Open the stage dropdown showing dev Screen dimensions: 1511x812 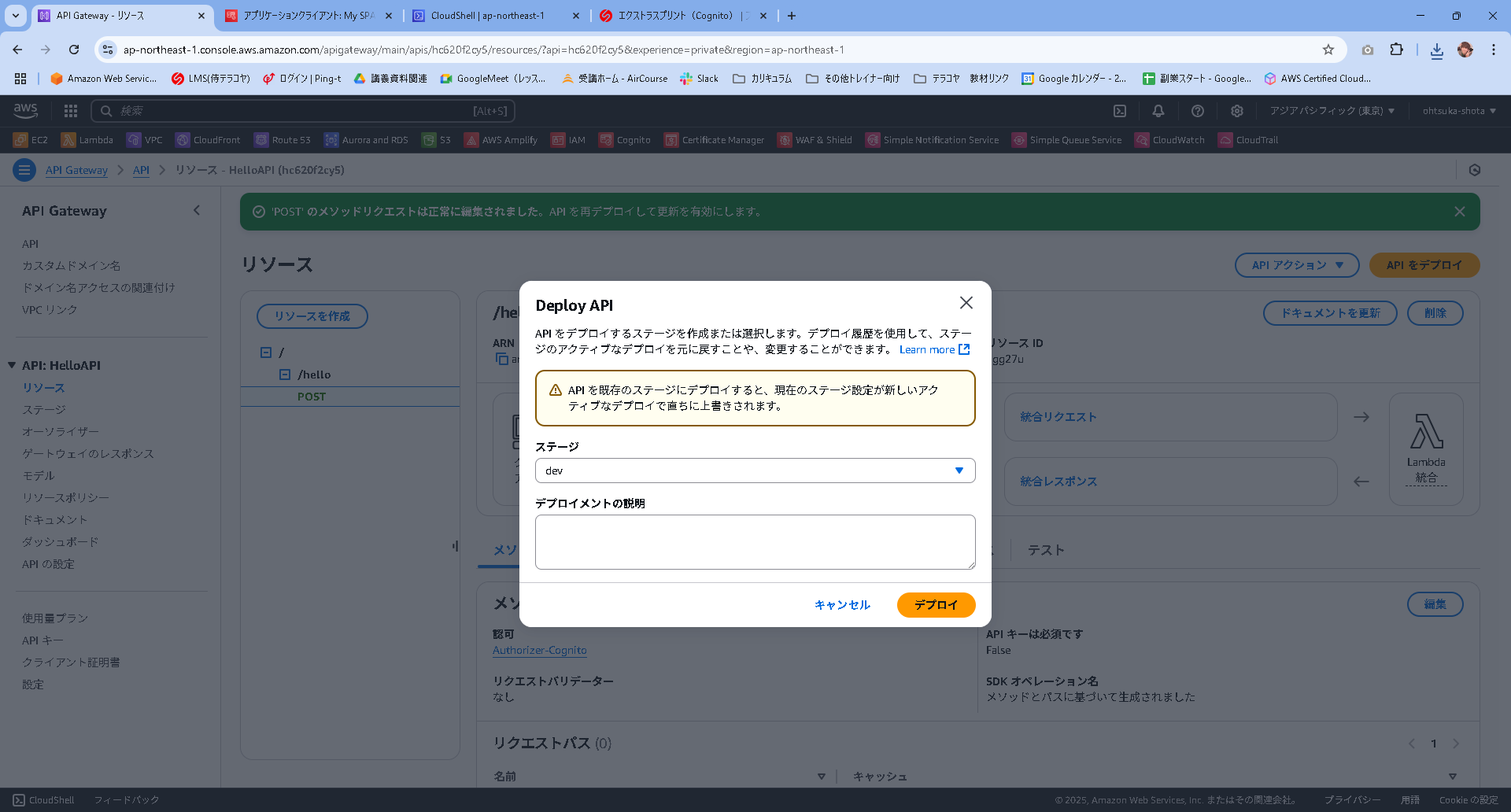[754, 470]
